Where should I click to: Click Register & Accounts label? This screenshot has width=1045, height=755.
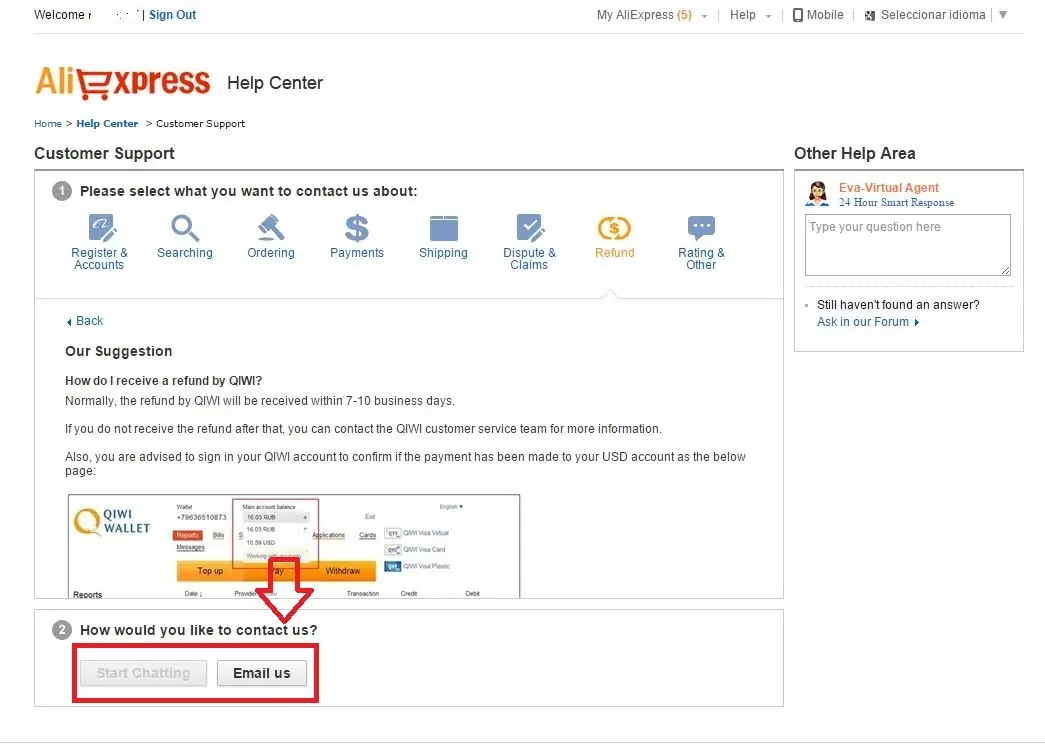(x=99, y=259)
